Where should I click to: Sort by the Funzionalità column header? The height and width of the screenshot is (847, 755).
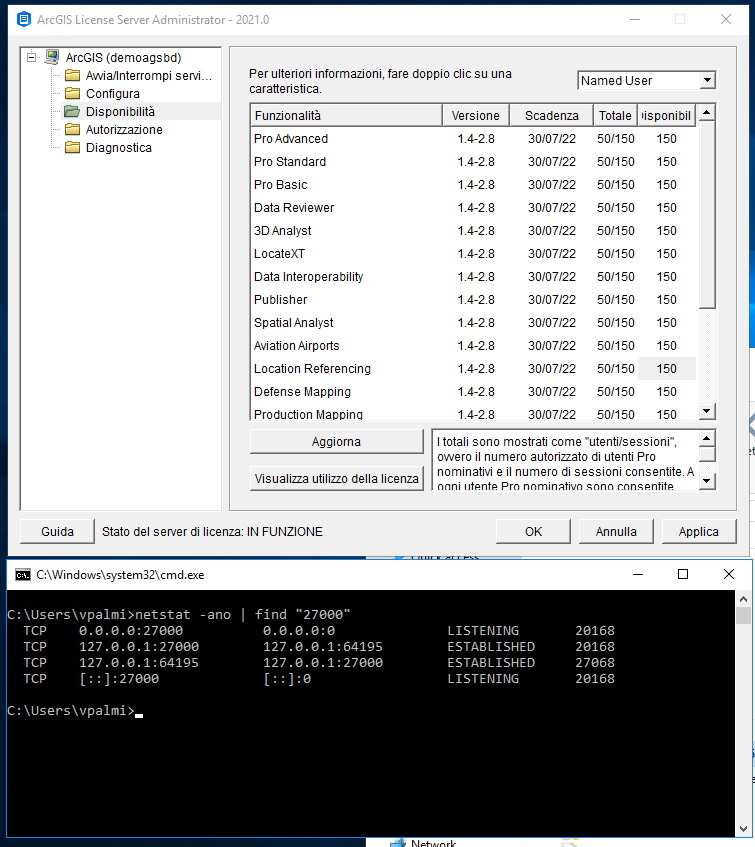(x=346, y=116)
